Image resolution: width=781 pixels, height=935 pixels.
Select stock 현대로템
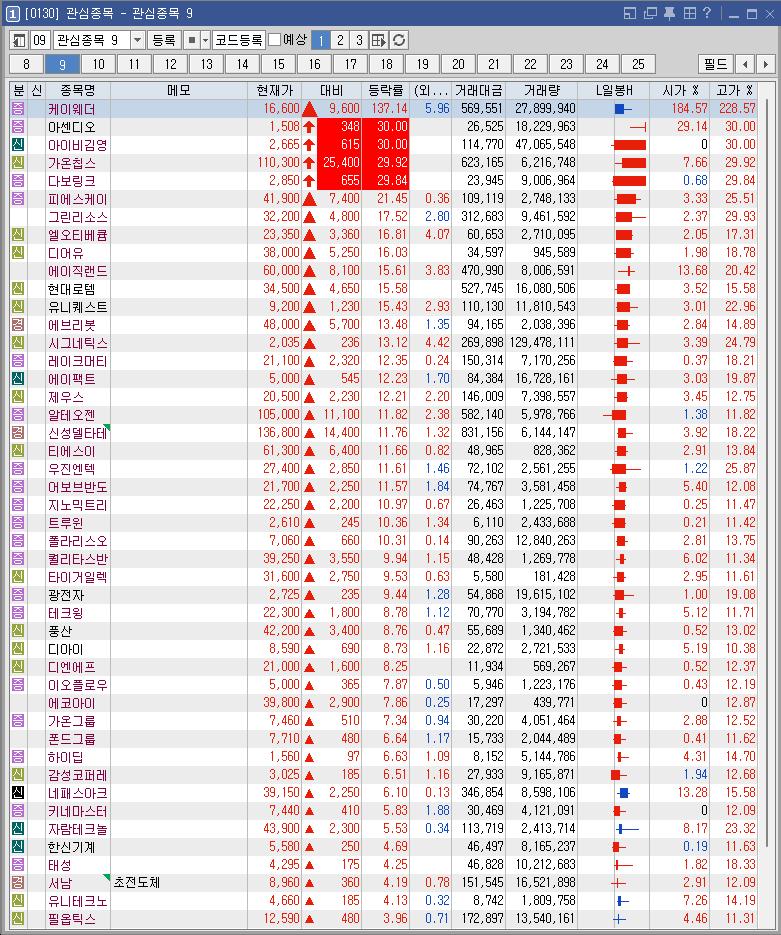(x=71, y=289)
